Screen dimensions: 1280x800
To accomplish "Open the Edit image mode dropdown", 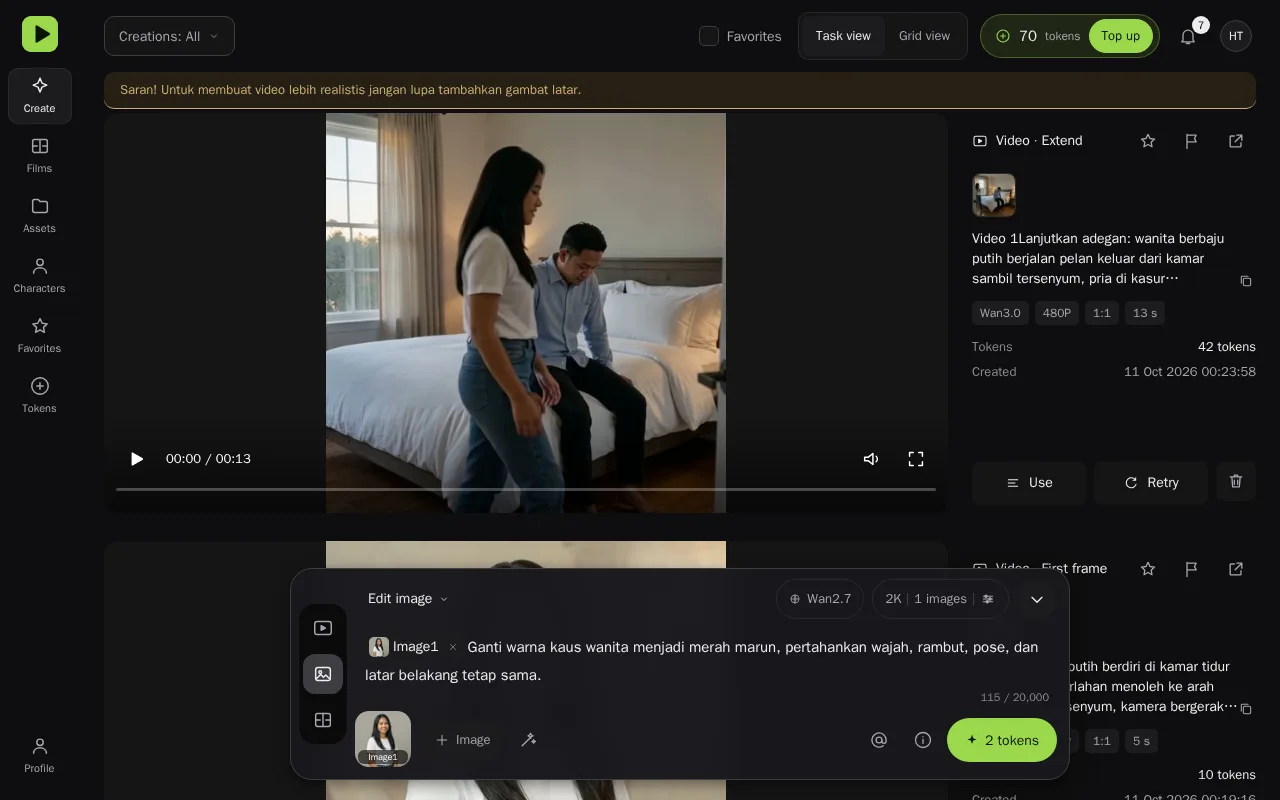I will pyautogui.click(x=408, y=599).
